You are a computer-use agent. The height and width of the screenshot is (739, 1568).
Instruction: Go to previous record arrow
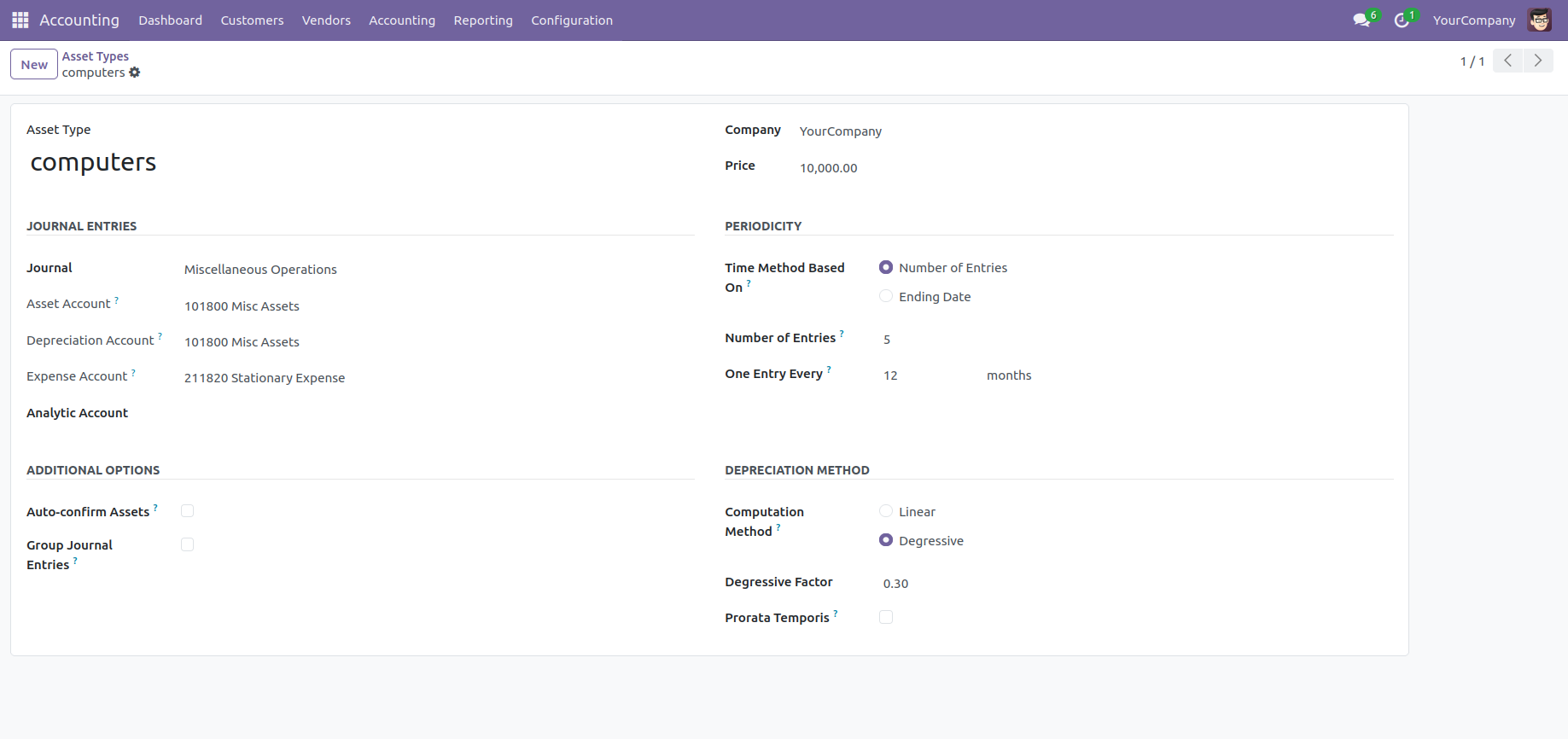coord(1507,61)
